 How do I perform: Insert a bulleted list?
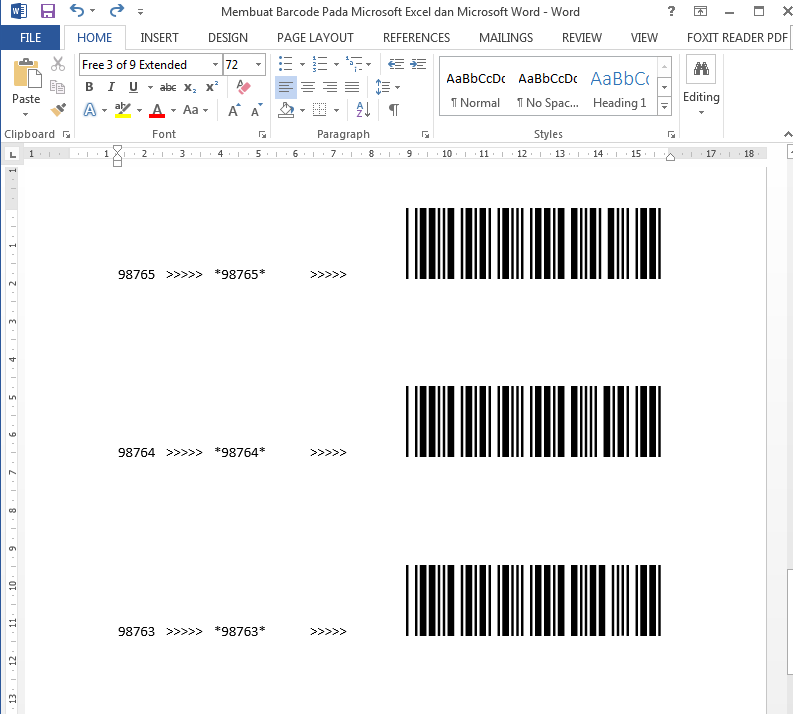(286, 64)
